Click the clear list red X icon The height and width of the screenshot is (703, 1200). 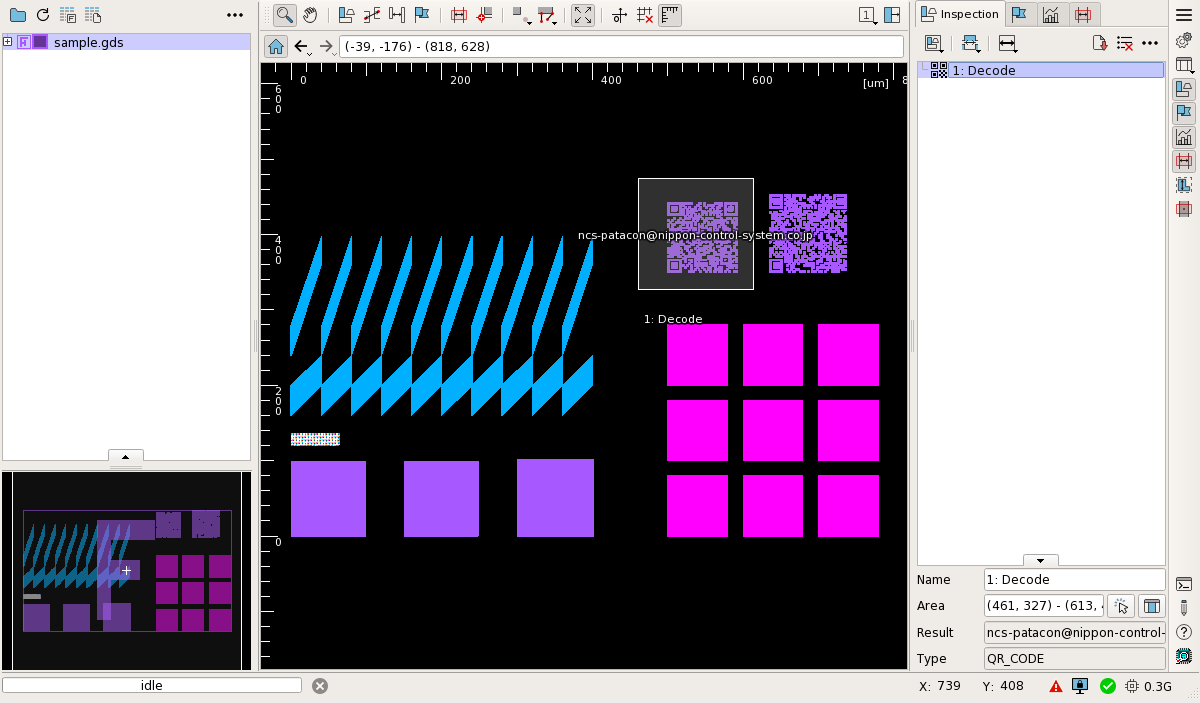click(x=1124, y=43)
